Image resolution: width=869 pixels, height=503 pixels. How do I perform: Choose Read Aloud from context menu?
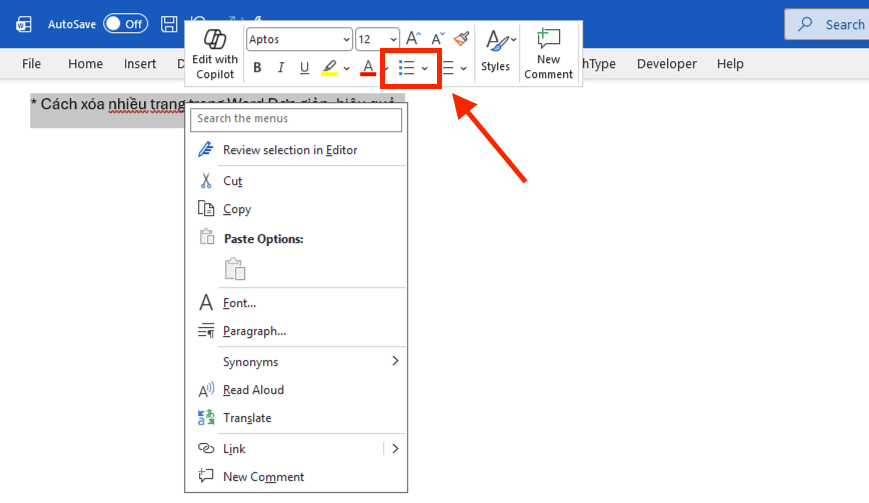coord(296,390)
